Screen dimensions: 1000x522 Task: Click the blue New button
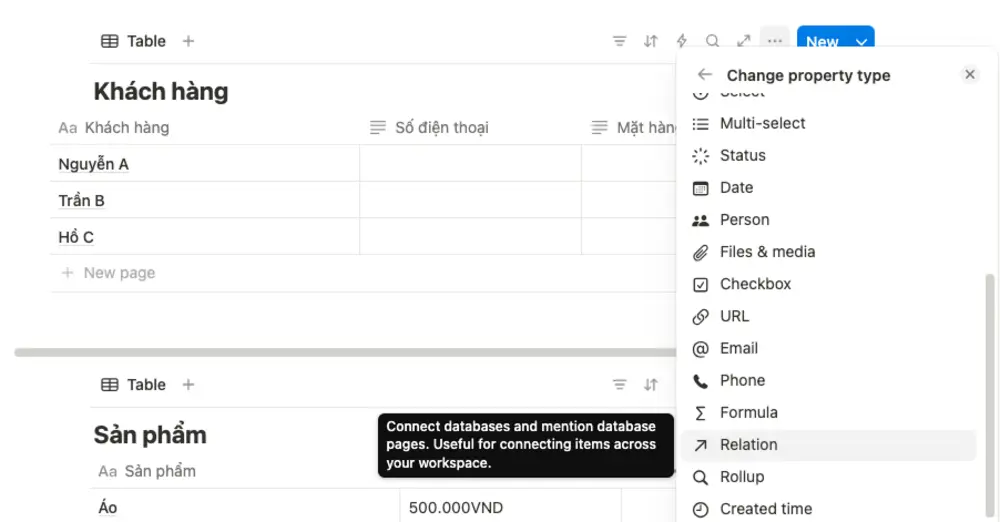822,42
